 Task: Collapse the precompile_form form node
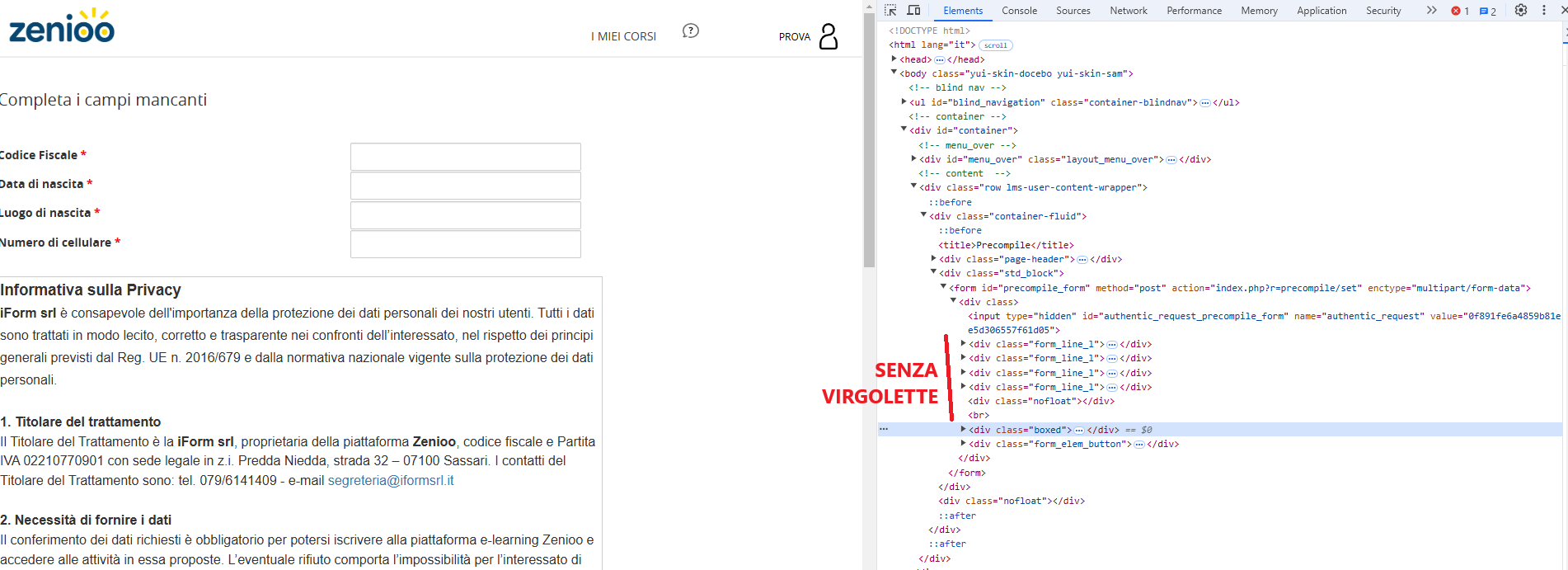[944, 287]
